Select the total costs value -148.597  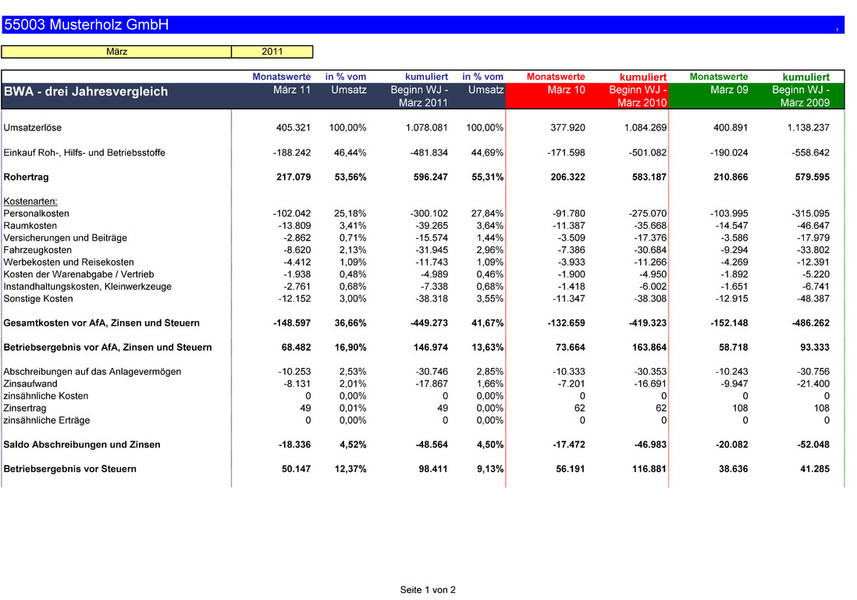tap(292, 323)
